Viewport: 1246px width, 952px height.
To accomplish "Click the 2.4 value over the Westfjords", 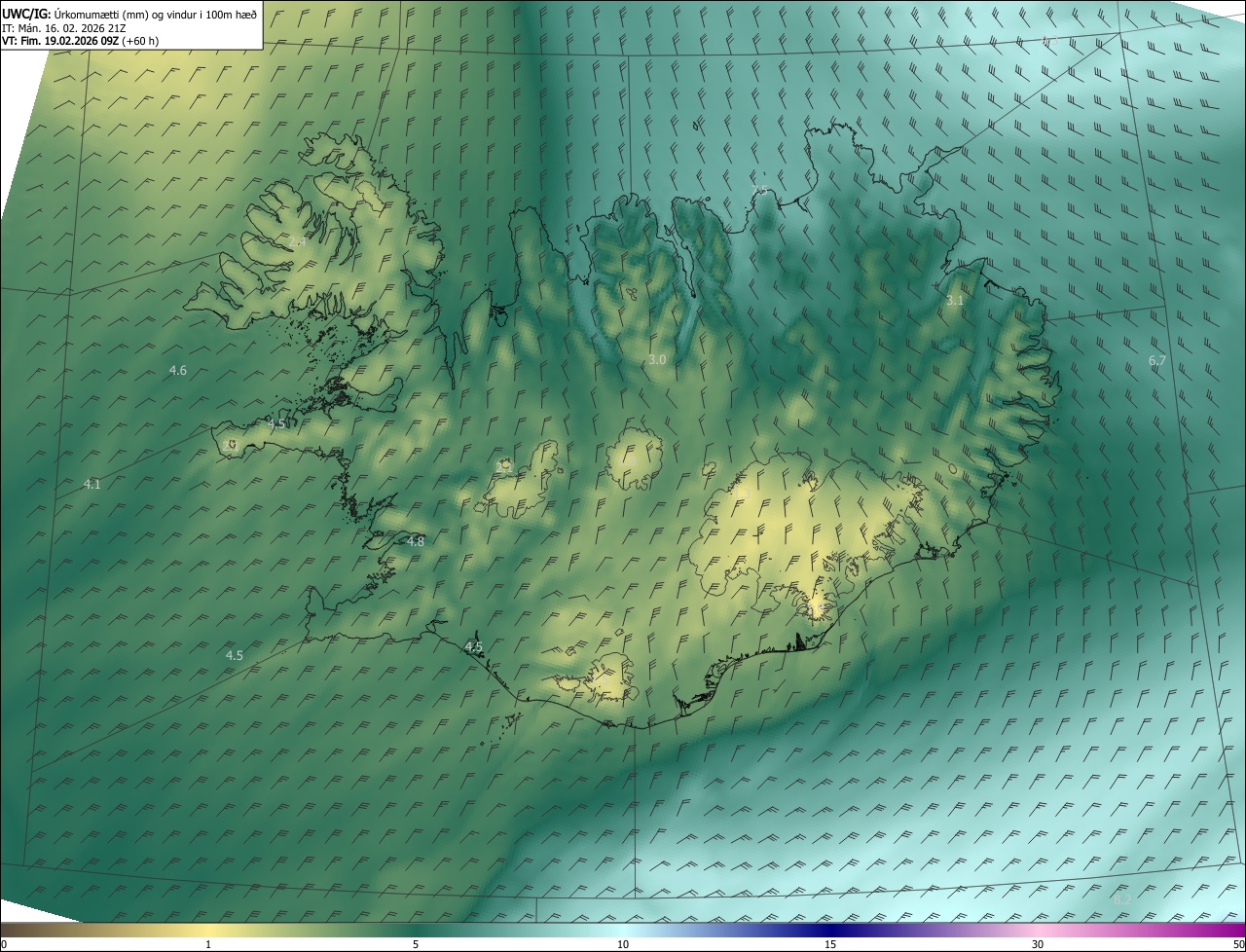I will [x=297, y=241].
